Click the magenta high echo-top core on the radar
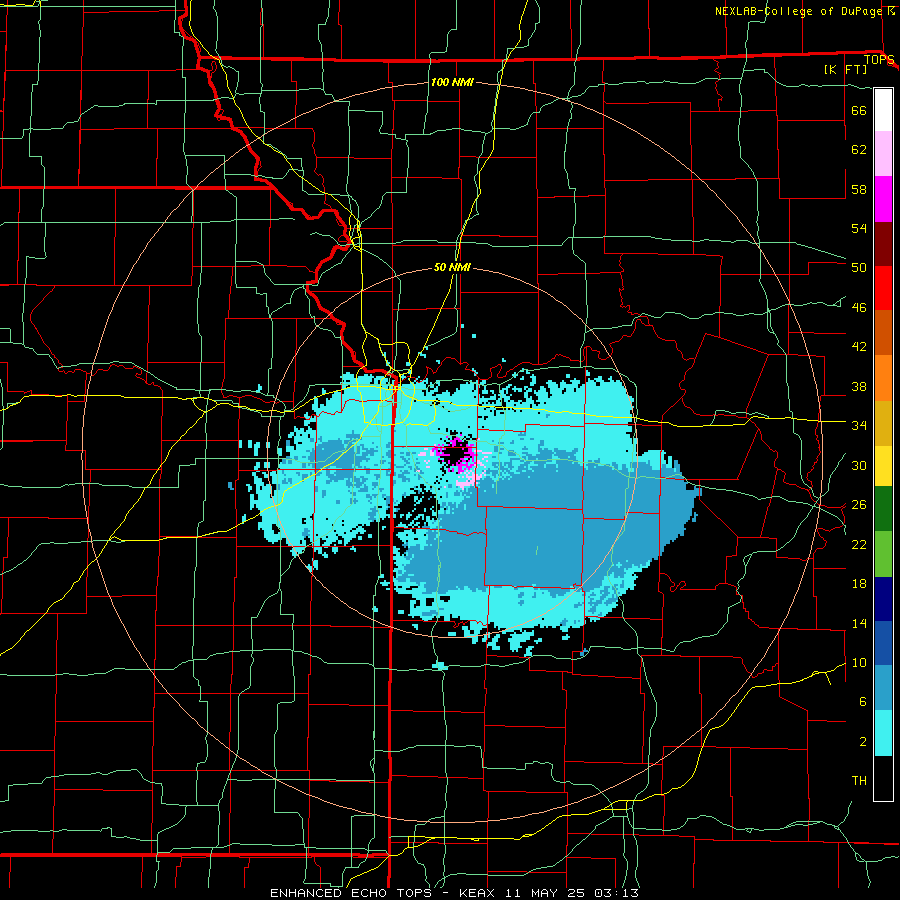900x900 pixels. pos(456,455)
